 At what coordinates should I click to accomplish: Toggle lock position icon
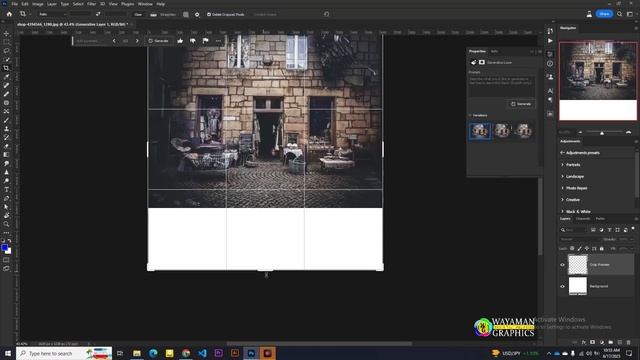[587, 248]
